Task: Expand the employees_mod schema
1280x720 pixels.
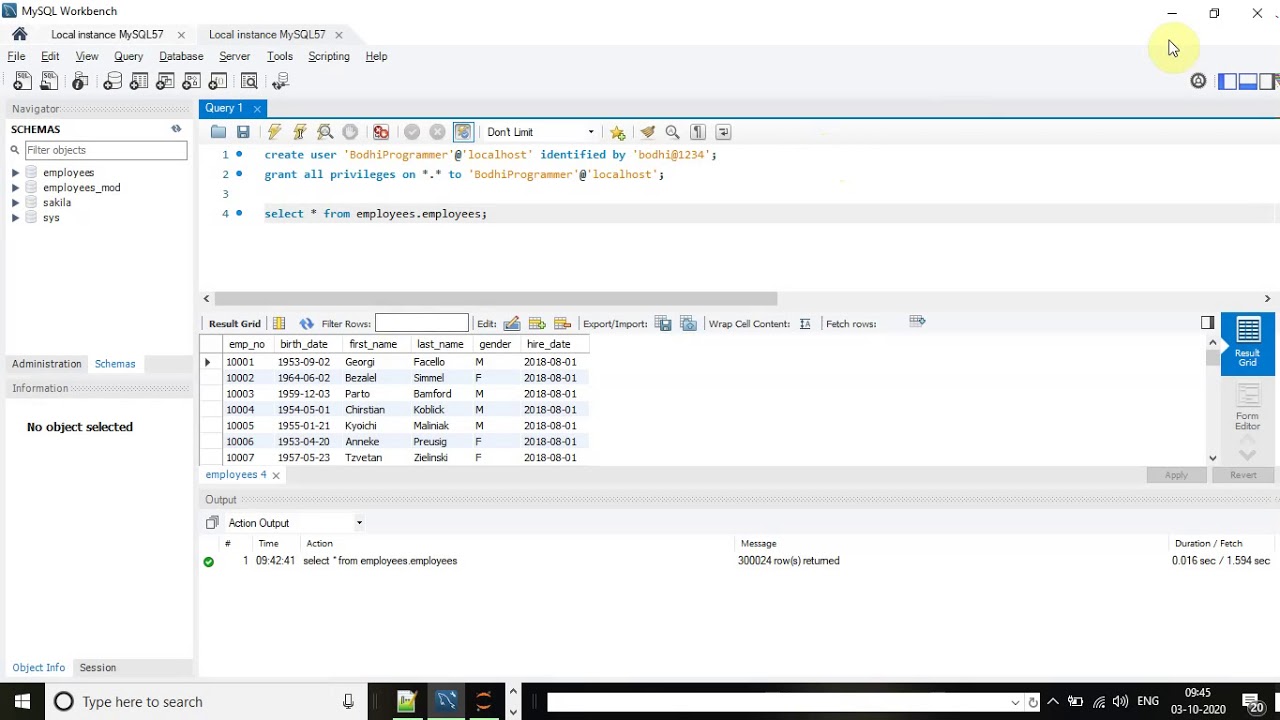Action: (15, 188)
